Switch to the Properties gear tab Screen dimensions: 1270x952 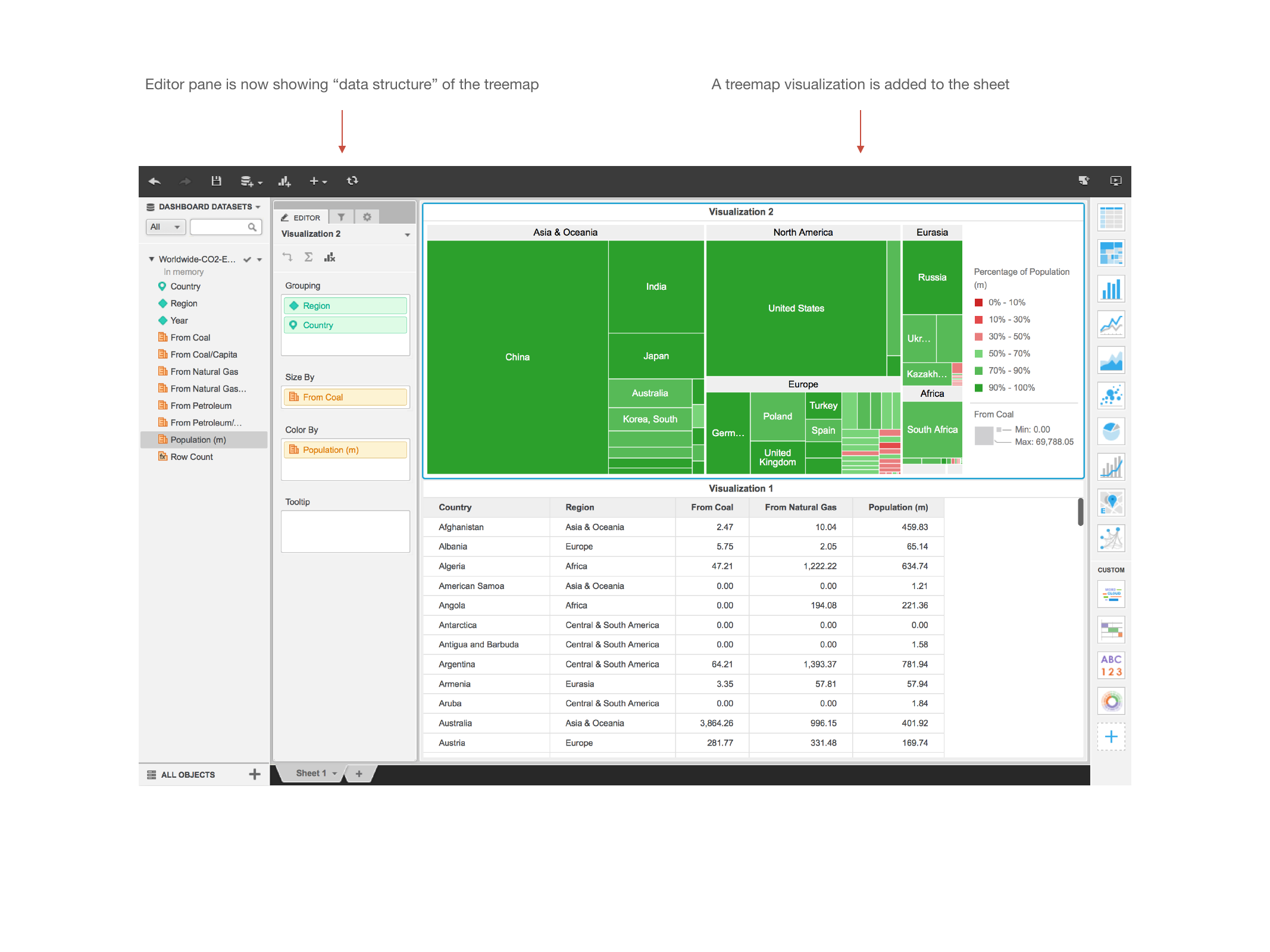click(x=367, y=217)
